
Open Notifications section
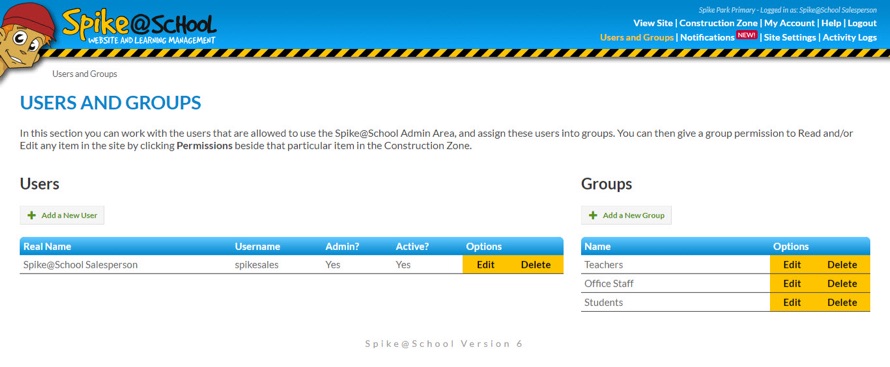(x=707, y=37)
